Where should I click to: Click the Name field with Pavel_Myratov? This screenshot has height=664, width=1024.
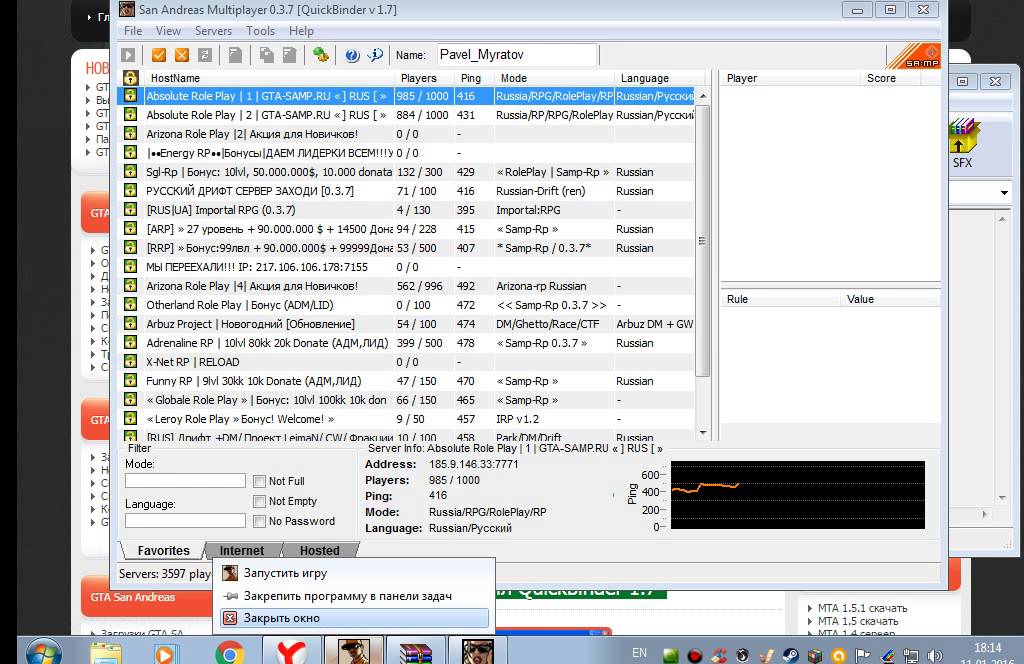coord(517,55)
